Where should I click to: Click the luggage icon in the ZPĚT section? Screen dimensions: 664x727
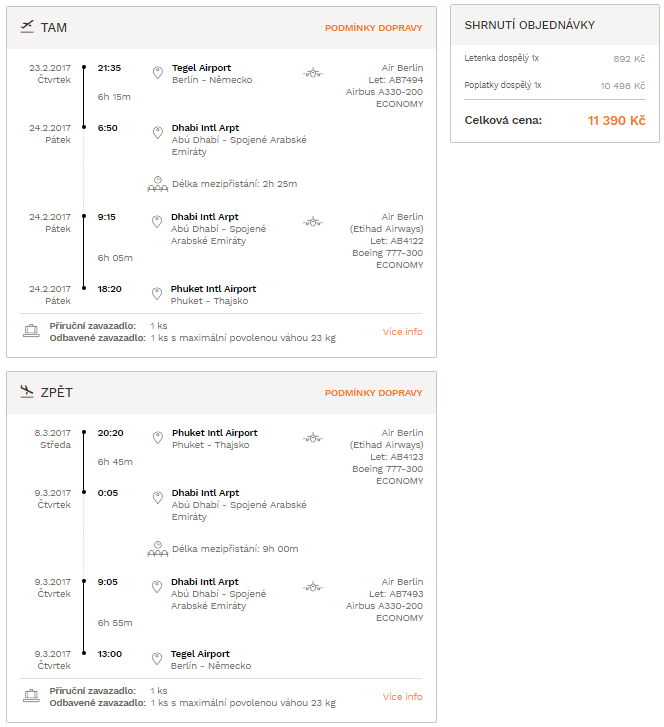(x=31, y=696)
